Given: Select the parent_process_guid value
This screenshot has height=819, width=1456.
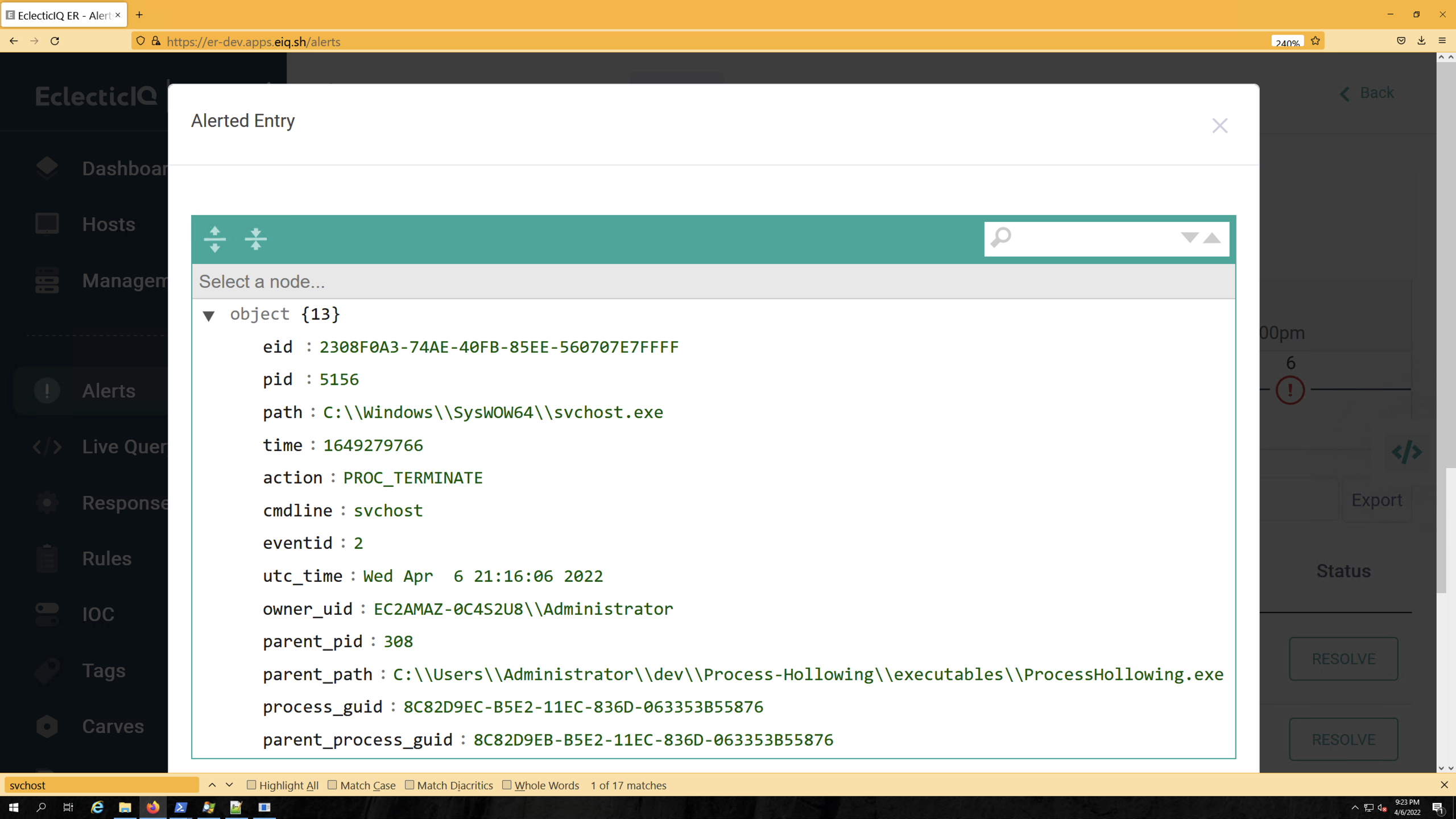Looking at the screenshot, I should point(653,740).
